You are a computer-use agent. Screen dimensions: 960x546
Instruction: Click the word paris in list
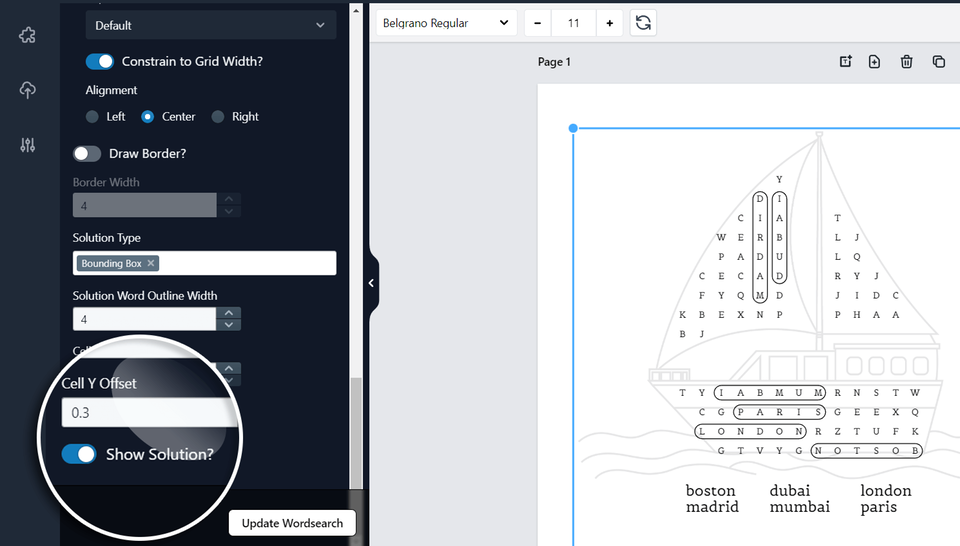click(x=879, y=507)
